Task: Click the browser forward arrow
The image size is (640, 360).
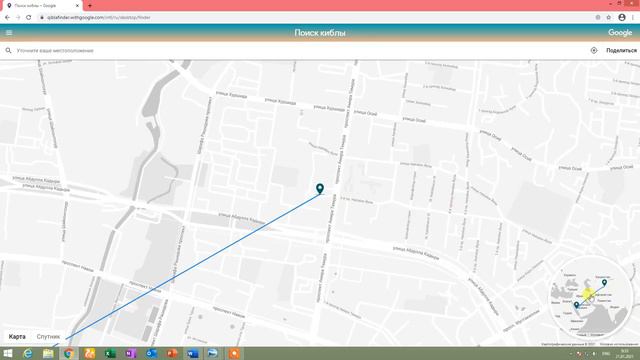Action: (x=18, y=18)
